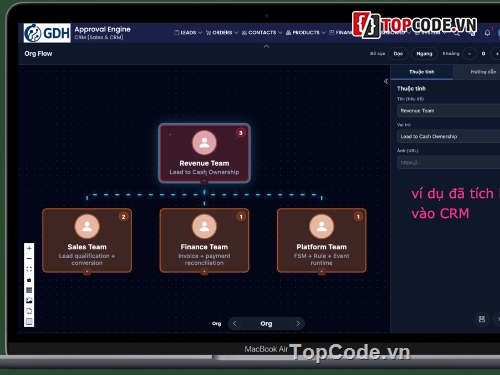This screenshot has width=500, height=375.
Task: Switch to the Thuộc tính tab
Action: 422,72
